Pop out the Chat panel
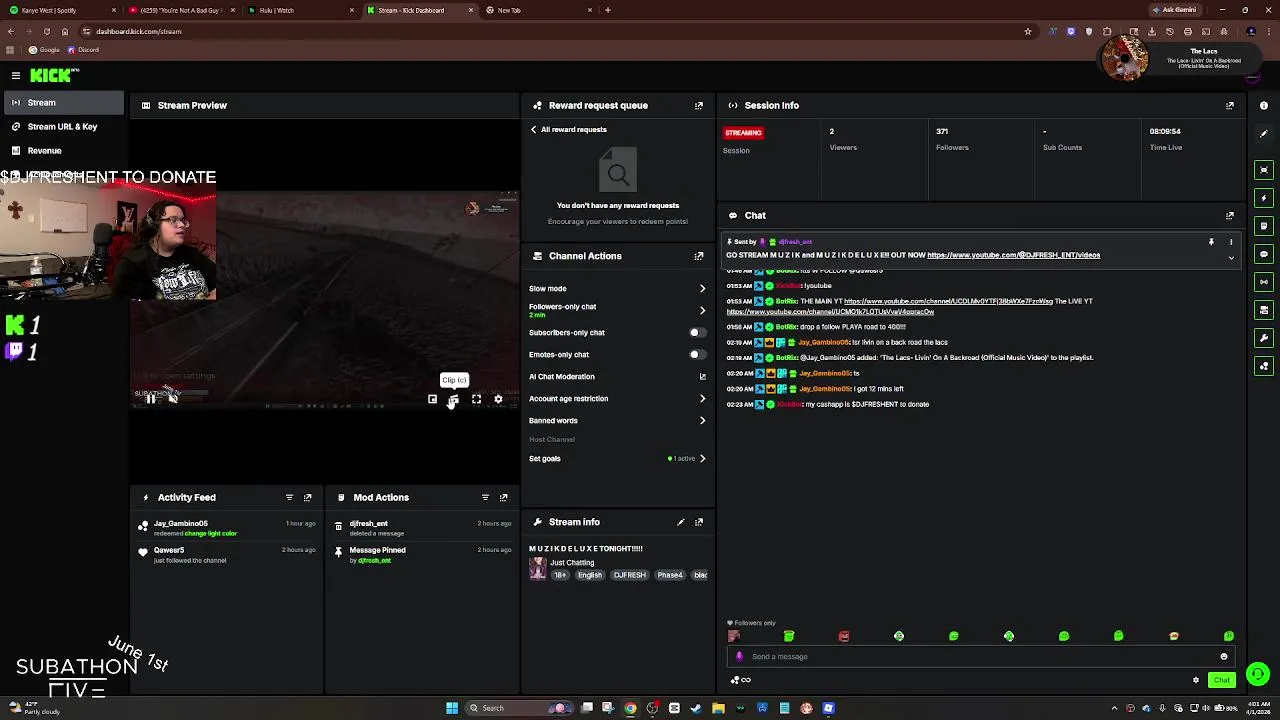Image resolution: width=1280 pixels, height=720 pixels. (x=1230, y=215)
